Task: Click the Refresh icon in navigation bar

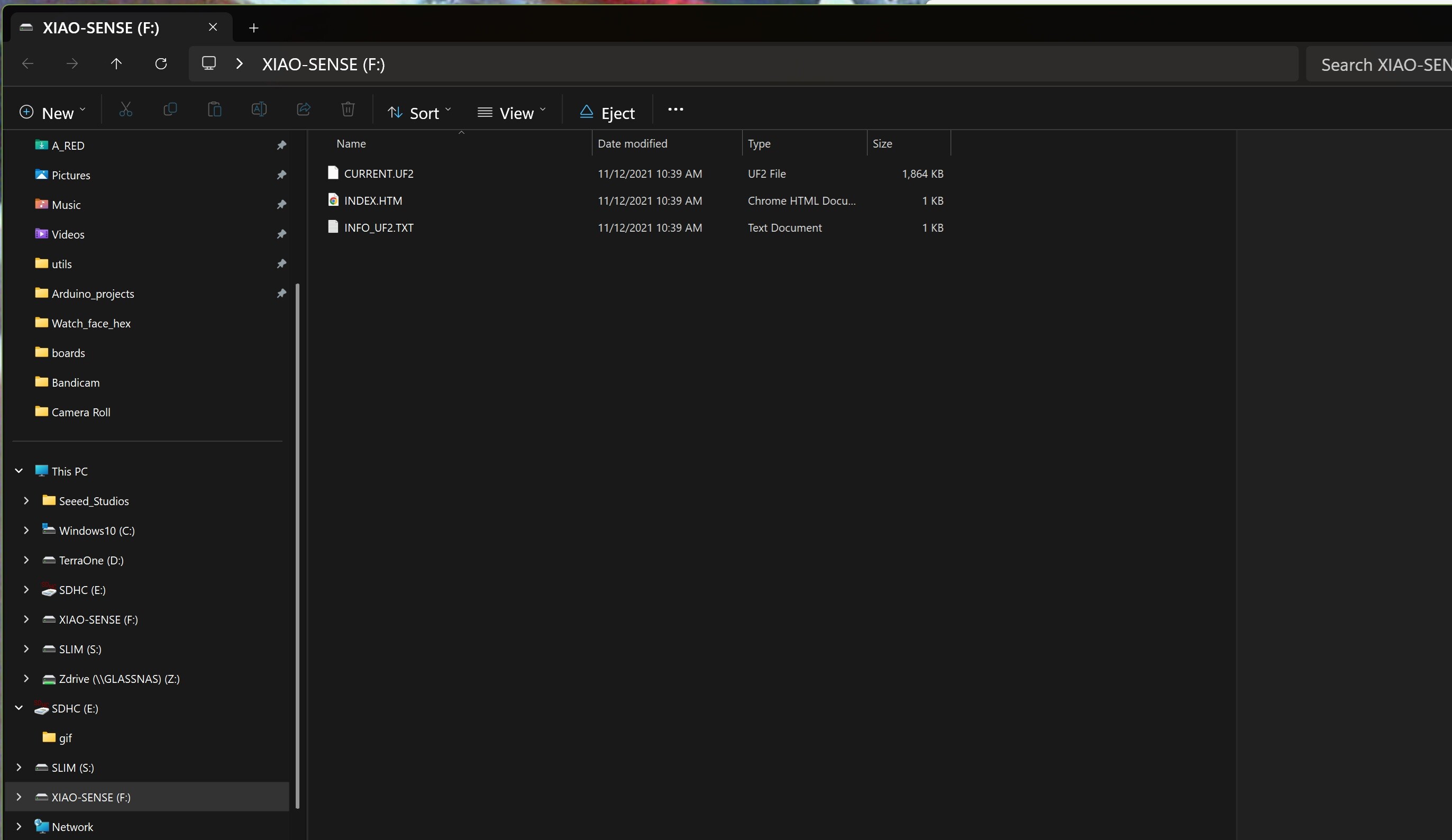Action: pyautogui.click(x=161, y=63)
